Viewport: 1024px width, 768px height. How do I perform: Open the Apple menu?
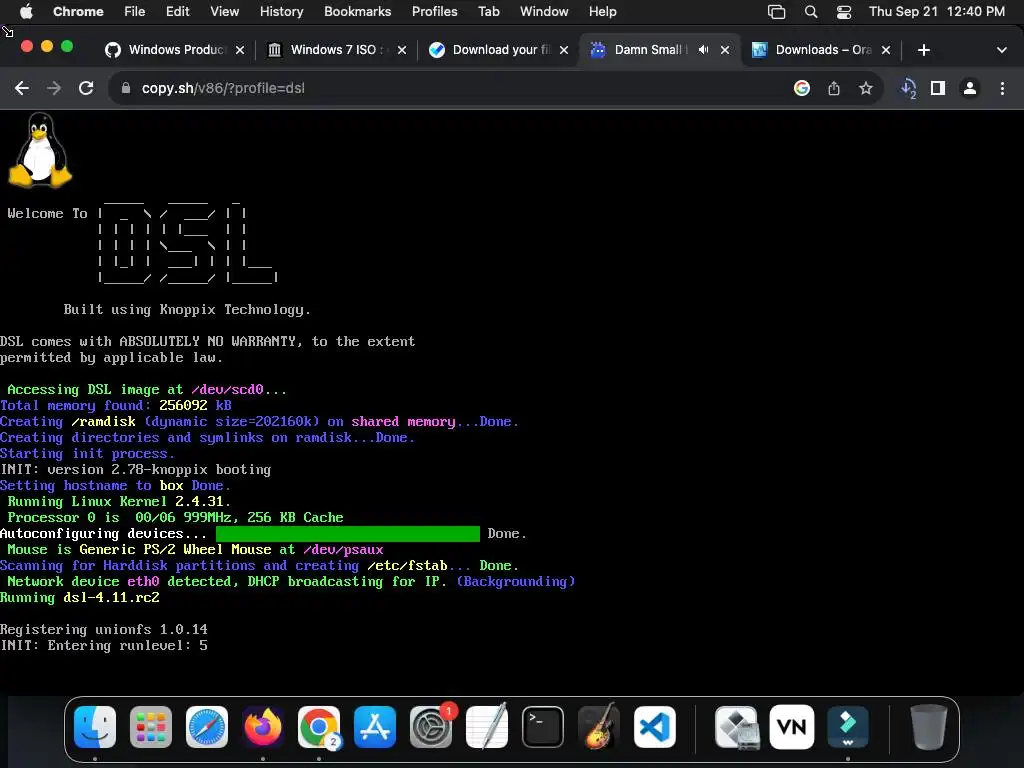click(26, 11)
